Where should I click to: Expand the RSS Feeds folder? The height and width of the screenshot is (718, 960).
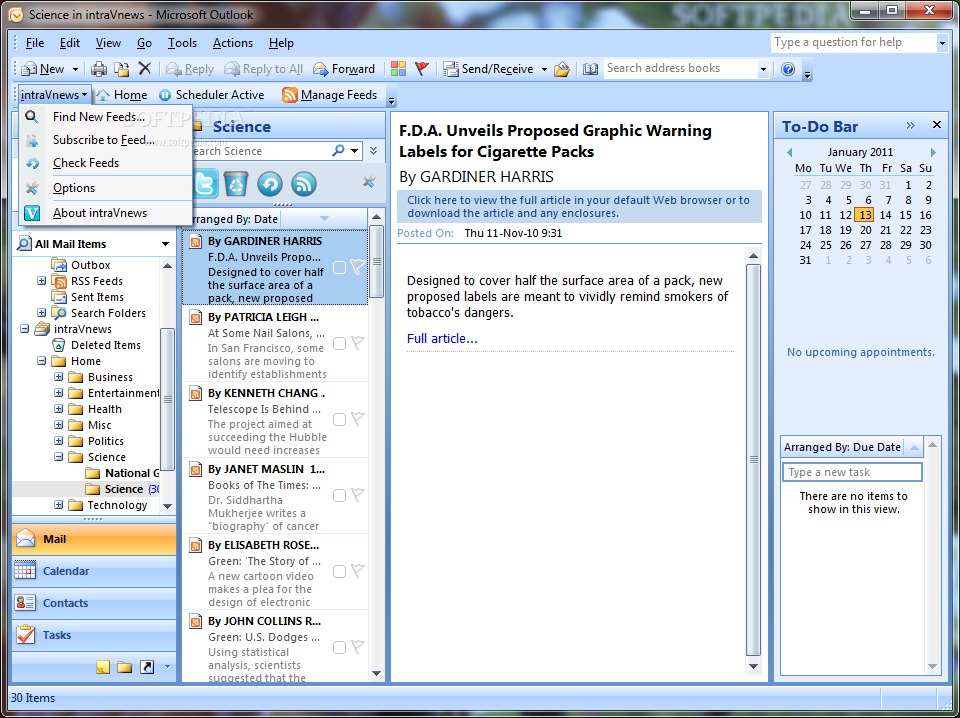[x=42, y=281]
